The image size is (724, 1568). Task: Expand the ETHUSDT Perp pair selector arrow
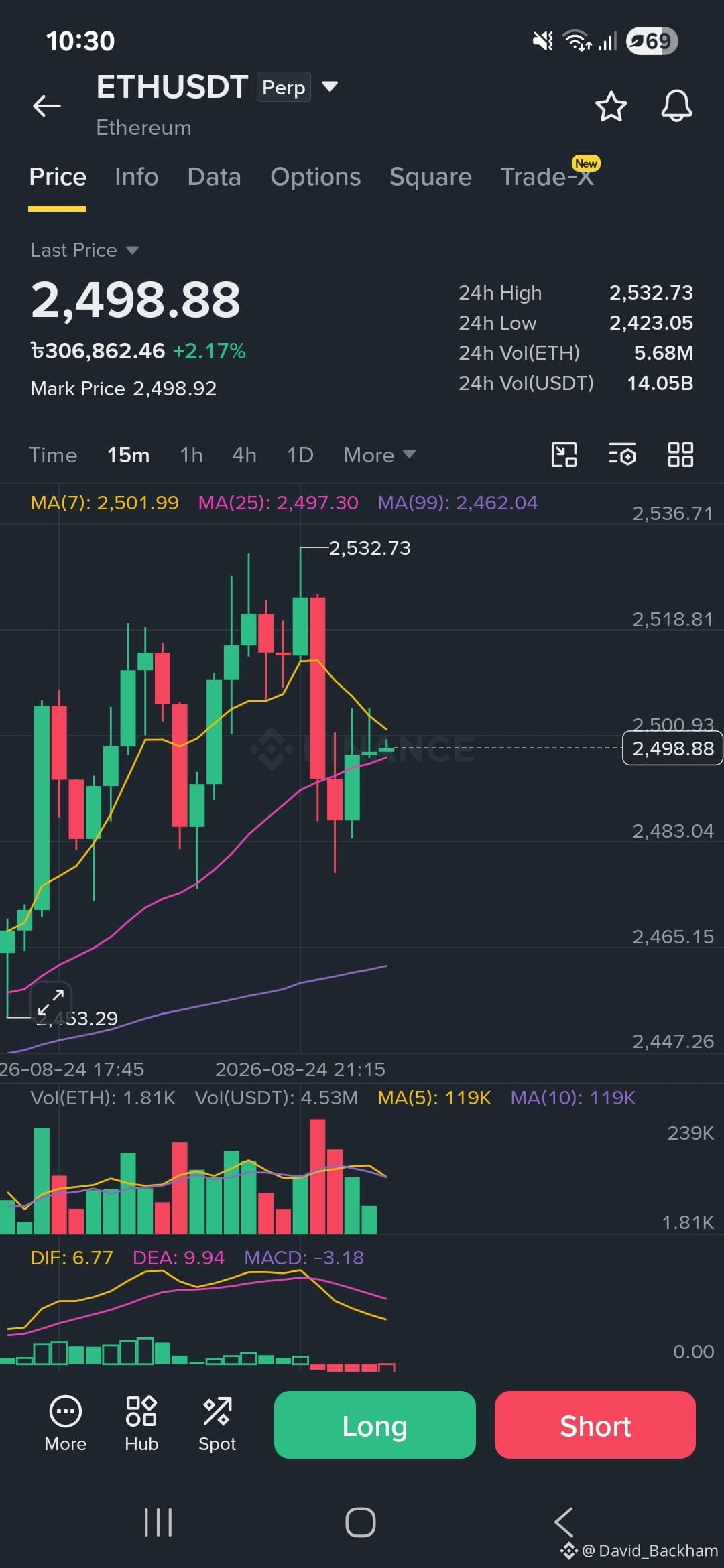[x=329, y=86]
